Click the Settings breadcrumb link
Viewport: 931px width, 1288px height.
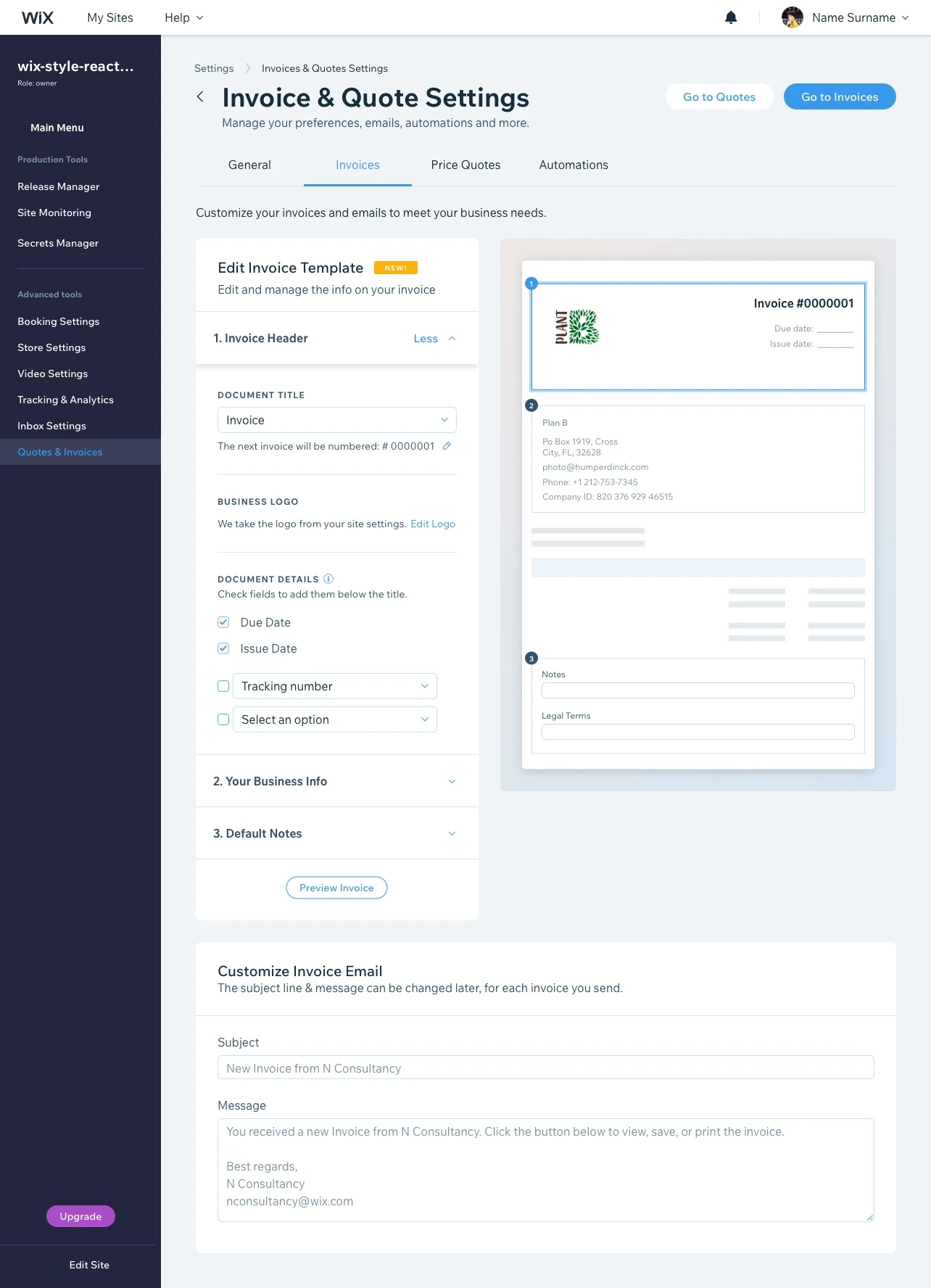[214, 68]
